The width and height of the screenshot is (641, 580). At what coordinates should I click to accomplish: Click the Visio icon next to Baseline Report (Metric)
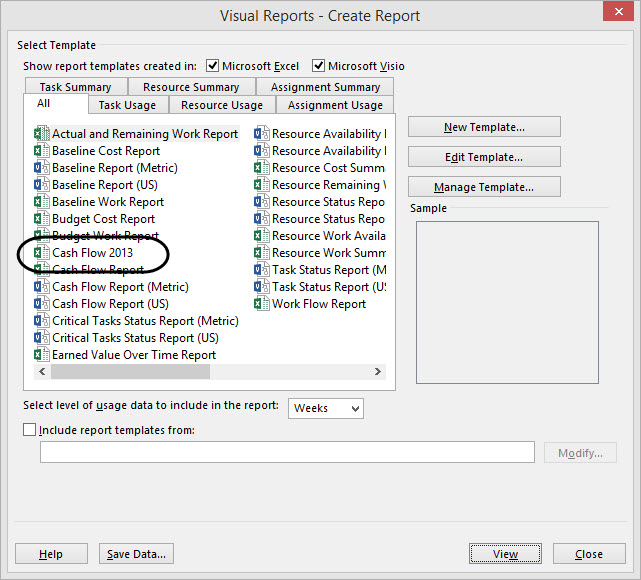tap(41, 168)
